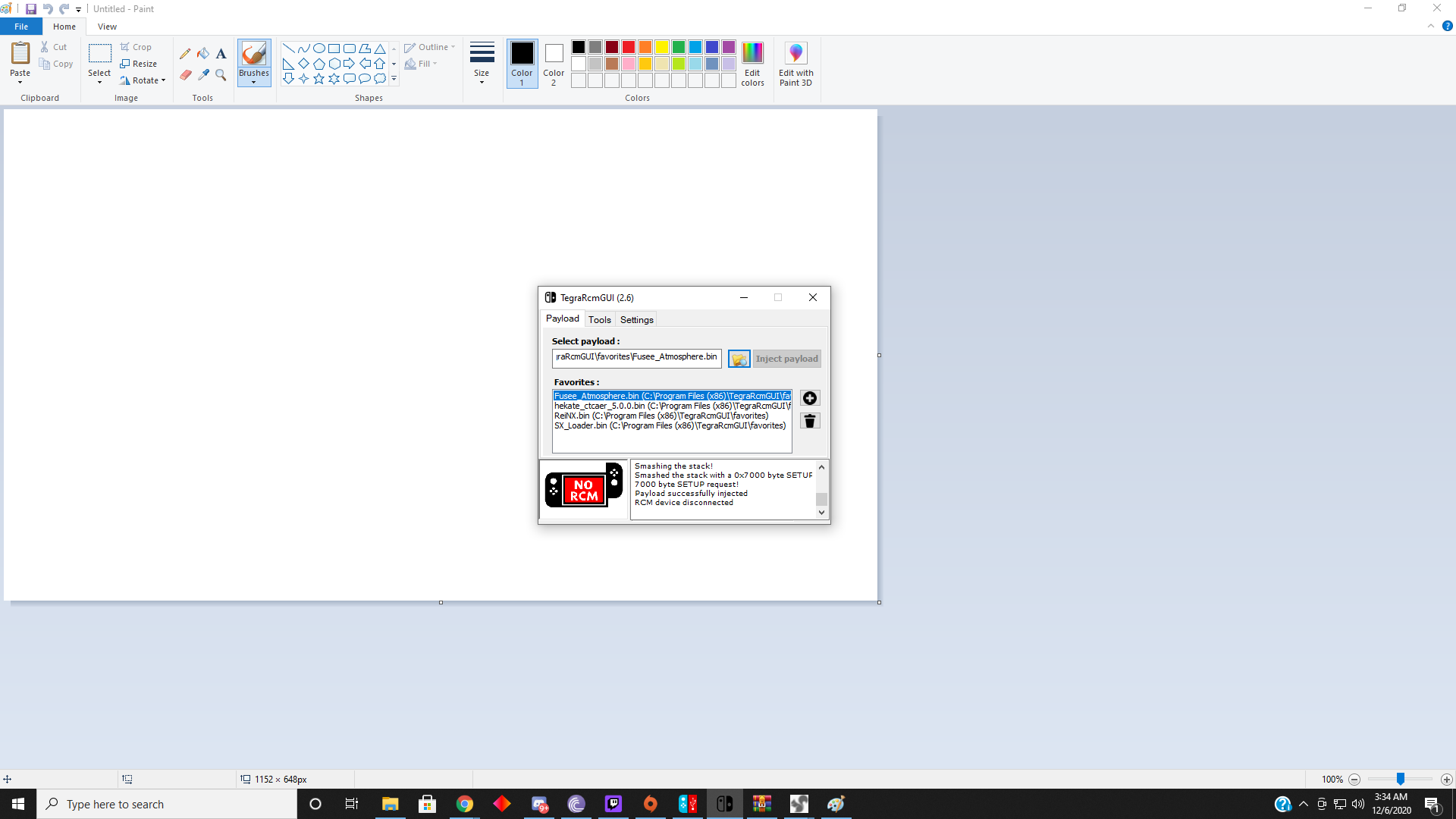
Task: Click the browse payload folder icon
Action: 739,359
